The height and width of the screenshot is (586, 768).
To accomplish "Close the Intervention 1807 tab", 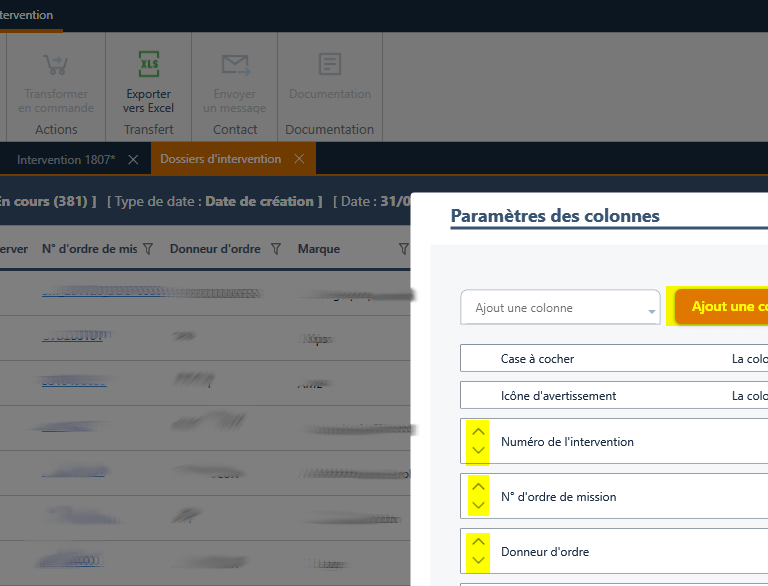I will [133, 160].
